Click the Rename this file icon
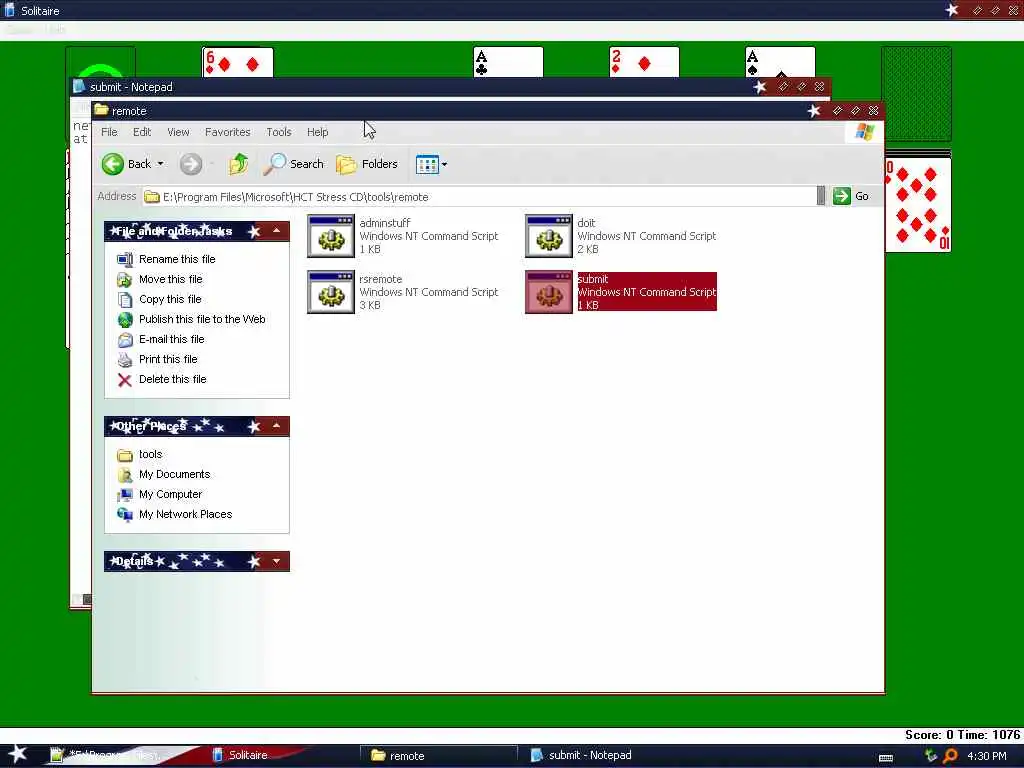This screenshot has height=768, width=1024. coord(125,259)
